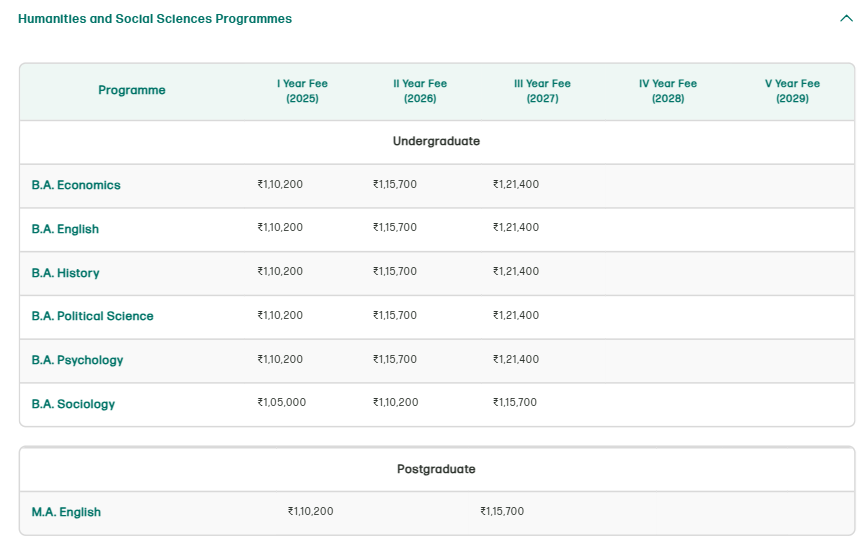Click the Humanities and Social Sciences Programmes heading
This screenshot has width=868, height=546.
(x=155, y=19)
